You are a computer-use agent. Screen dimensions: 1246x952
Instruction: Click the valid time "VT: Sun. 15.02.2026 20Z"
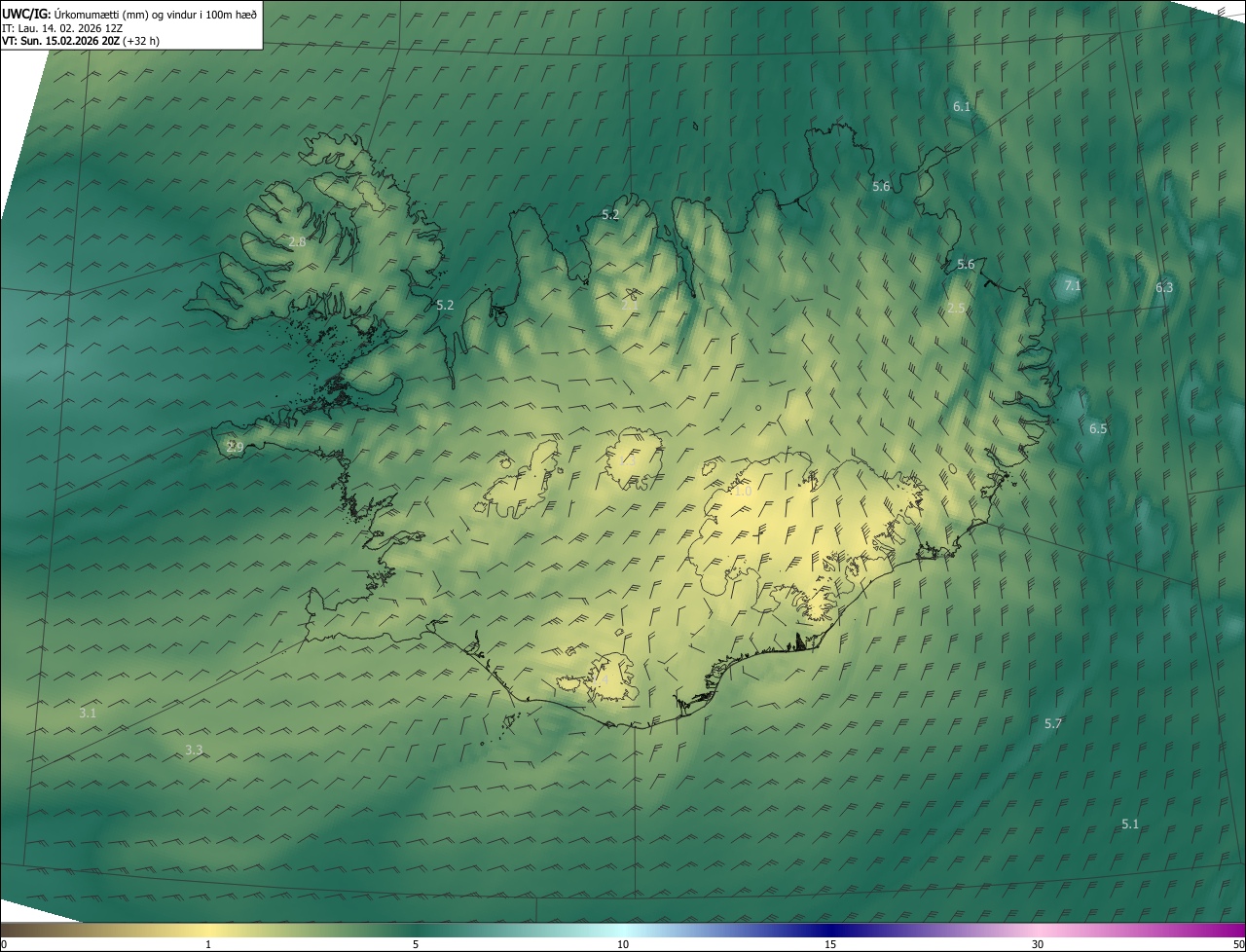[60, 41]
